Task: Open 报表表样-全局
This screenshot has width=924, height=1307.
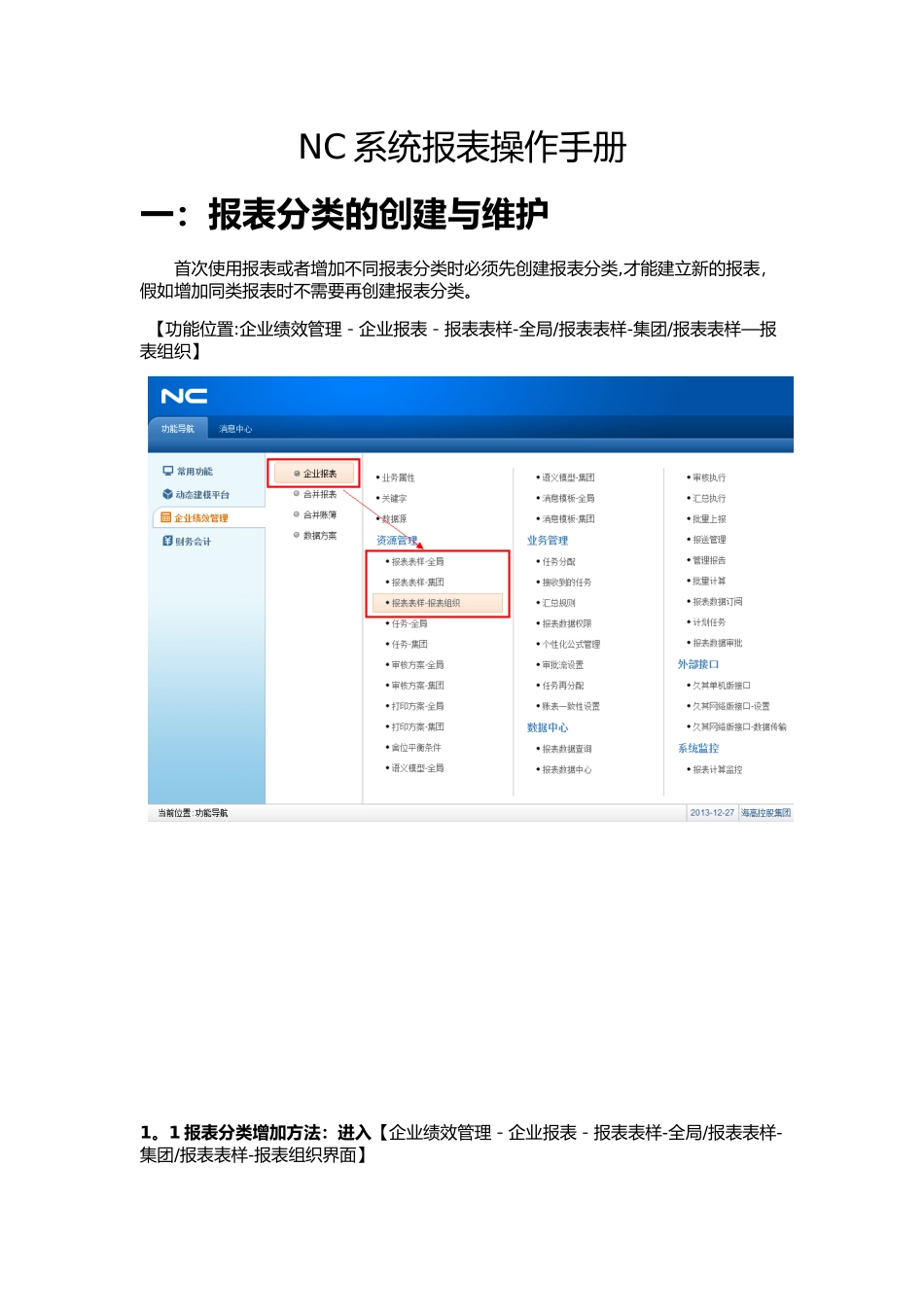Action: tap(417, 561)
